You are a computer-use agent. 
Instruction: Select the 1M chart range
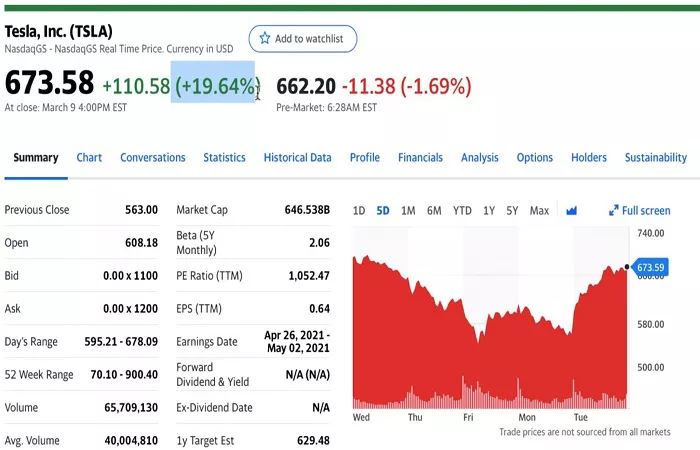[x=408, y=211]
